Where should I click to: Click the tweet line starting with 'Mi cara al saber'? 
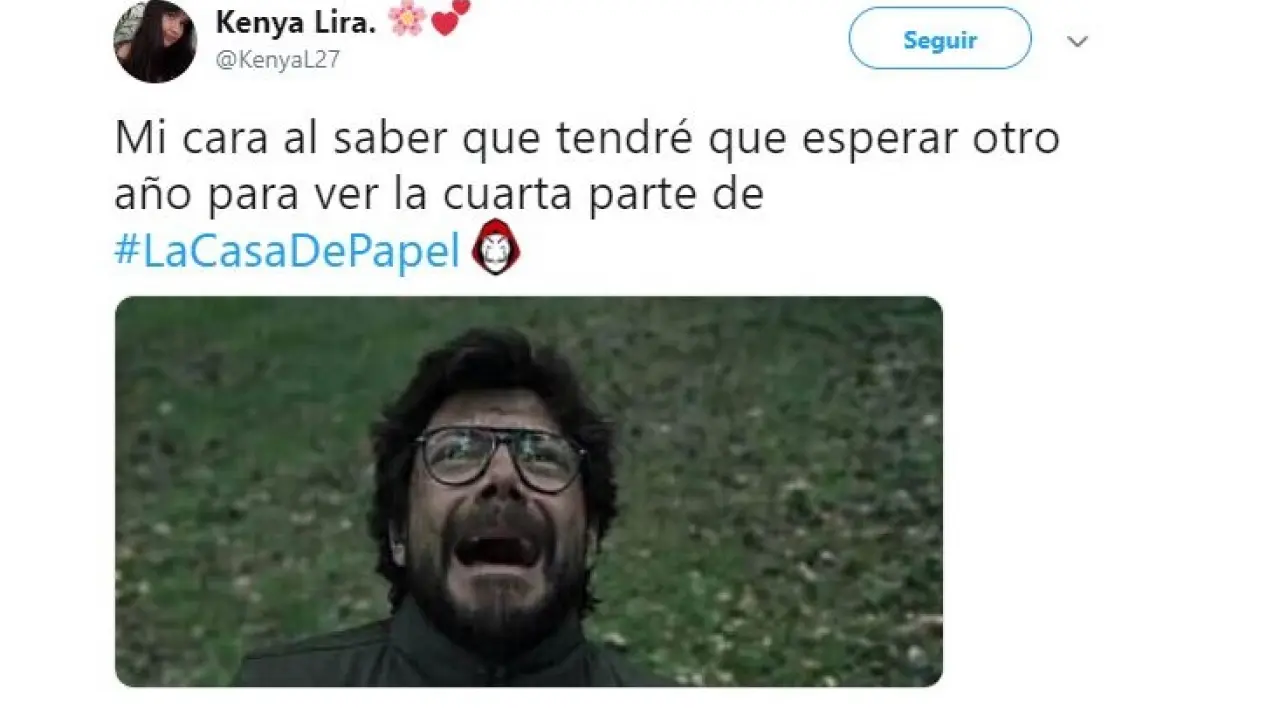[587, 137]
